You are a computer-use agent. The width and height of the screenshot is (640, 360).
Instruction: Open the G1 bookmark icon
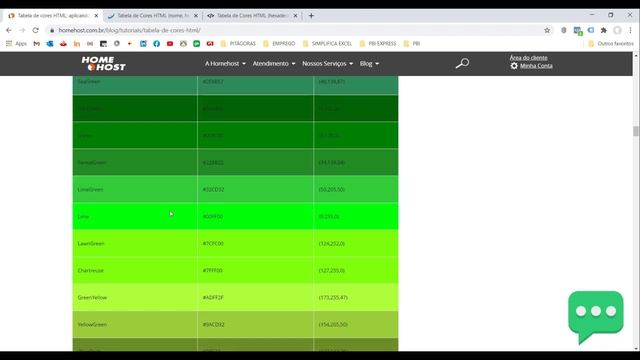[210, 43]
